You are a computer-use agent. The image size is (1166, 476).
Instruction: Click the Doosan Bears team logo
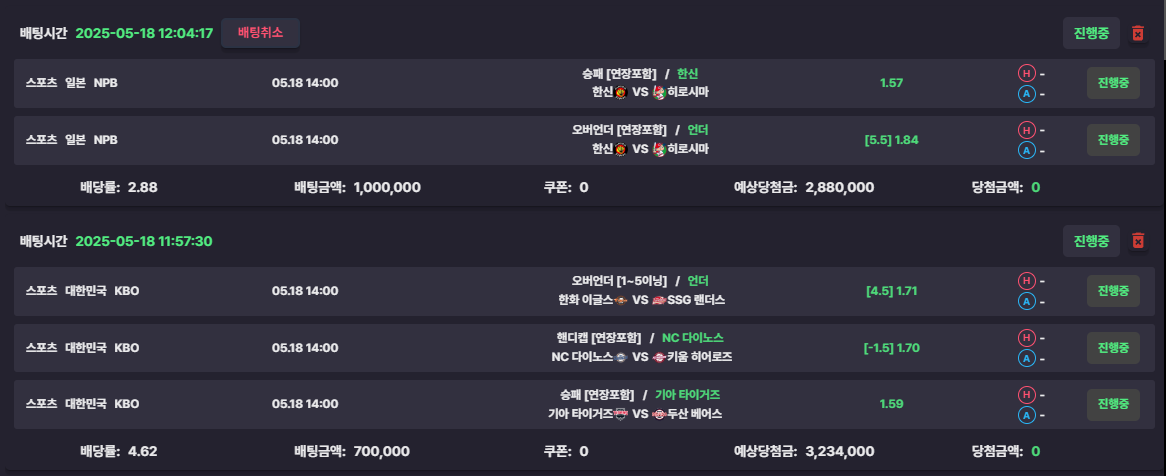(660, 414)
